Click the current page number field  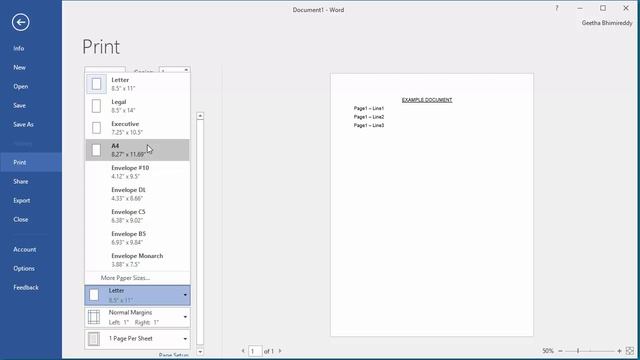tap(255, 351)
